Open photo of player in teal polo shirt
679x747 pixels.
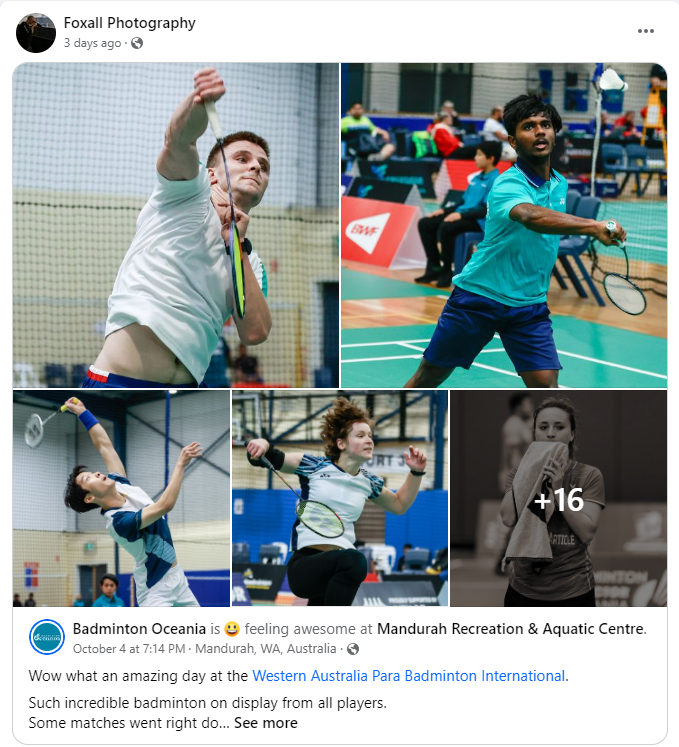pyautogui.click(x=504, y=225)
